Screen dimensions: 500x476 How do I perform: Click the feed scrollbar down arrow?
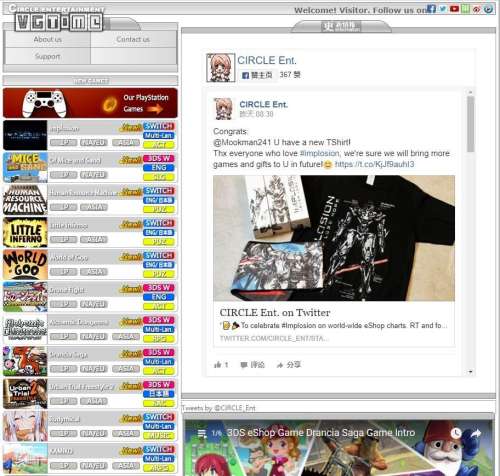[x=470, y=371]
